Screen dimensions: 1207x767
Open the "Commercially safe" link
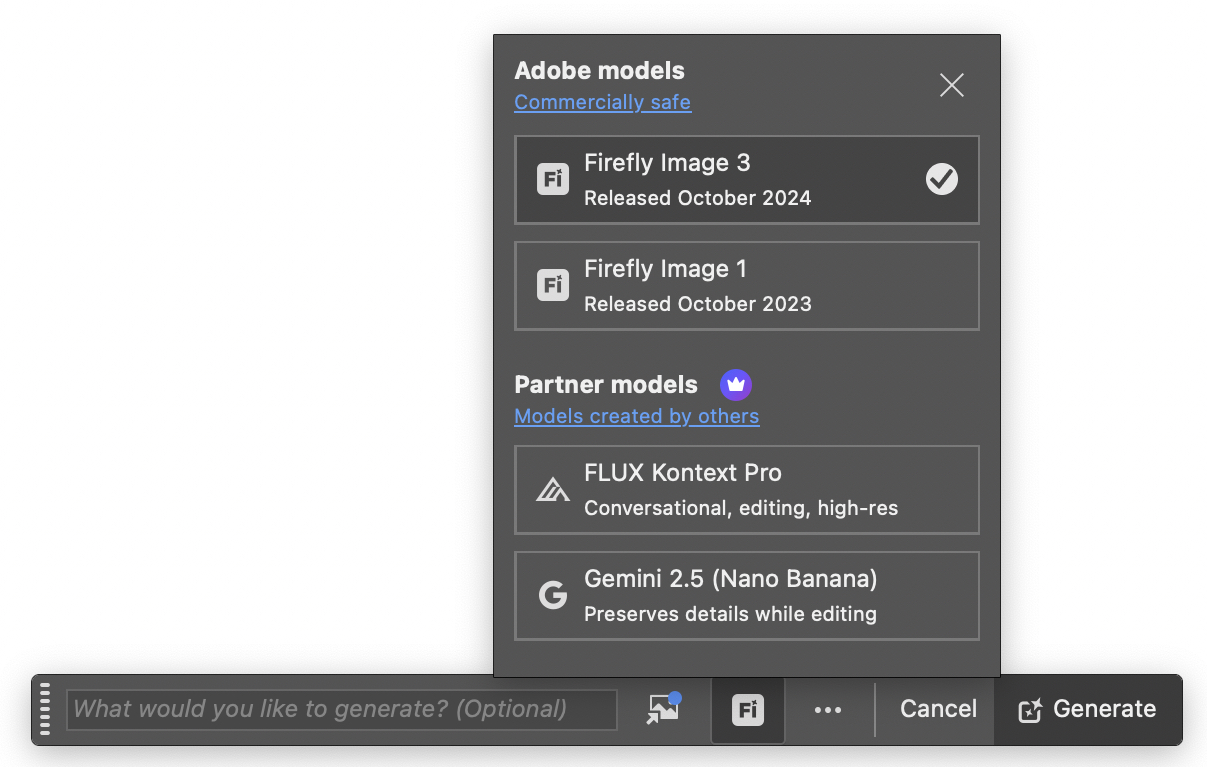(602, 102)
